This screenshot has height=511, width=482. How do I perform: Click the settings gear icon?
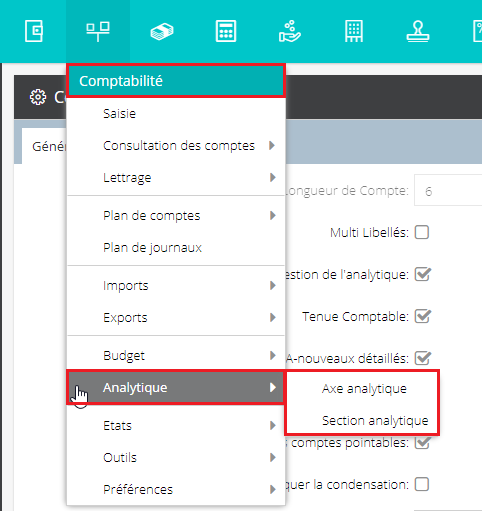click(38, 97)
